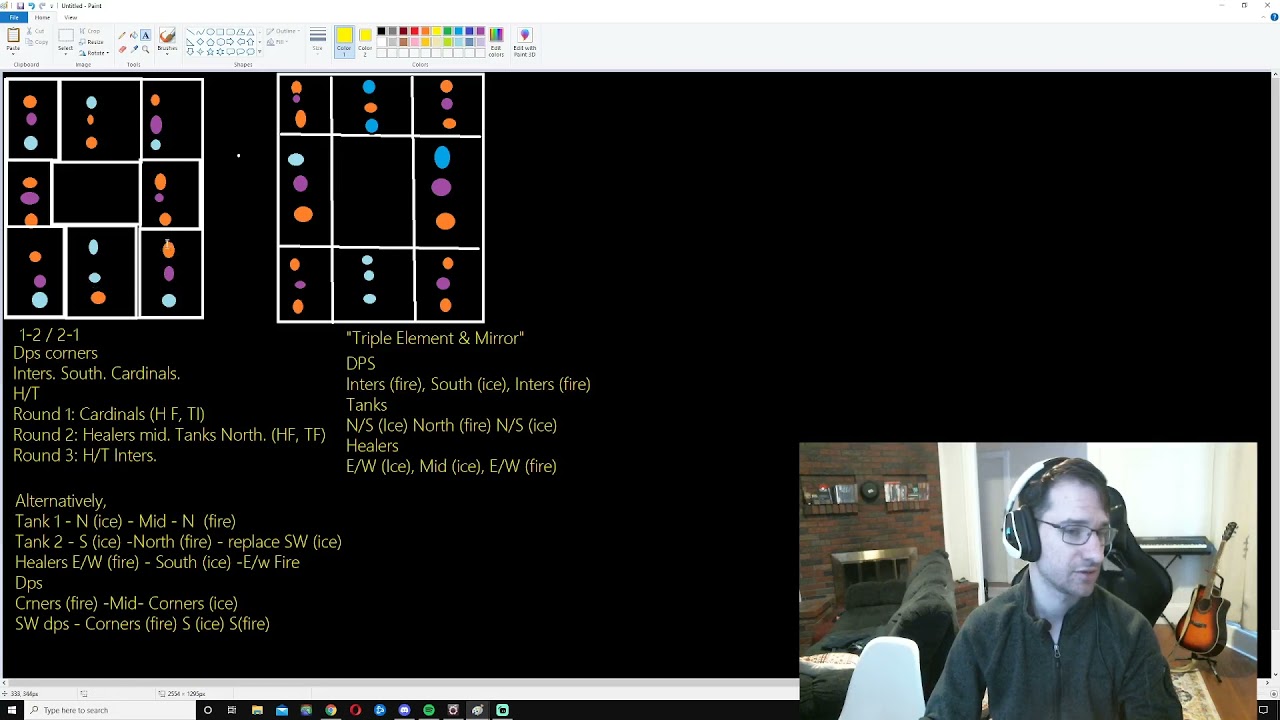Expand the Shapes gallery more arrow
Viewport: 1280px width, 720px height.
(x=260, y=52)
